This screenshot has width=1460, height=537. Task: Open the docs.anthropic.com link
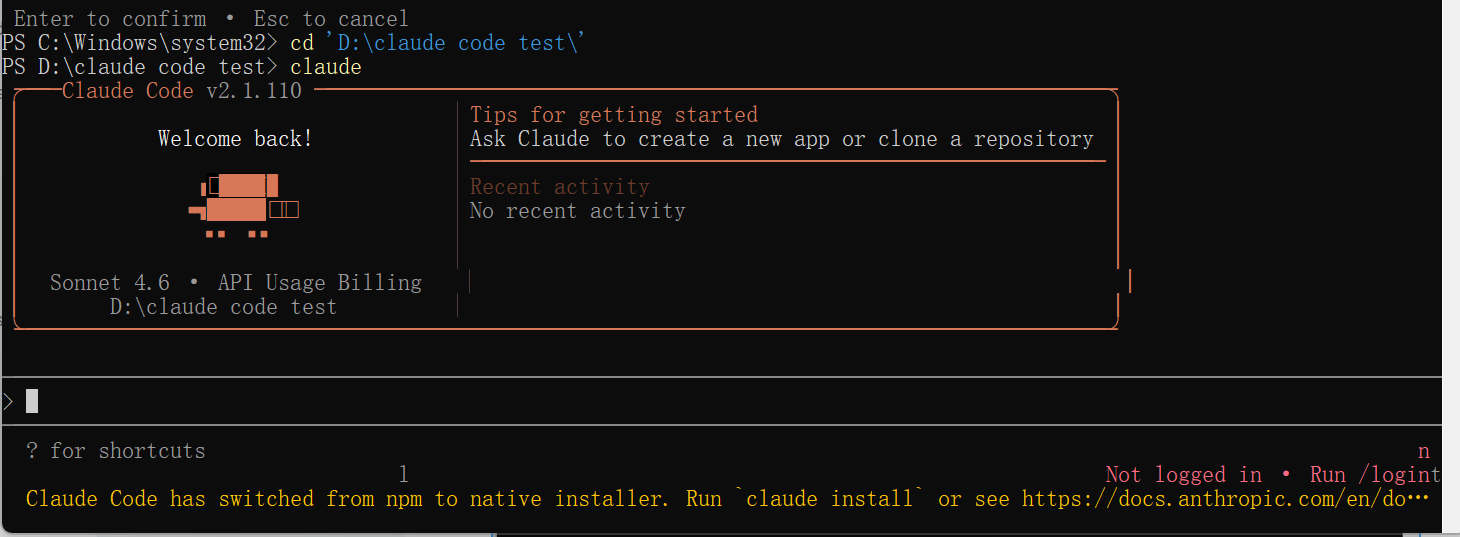tap(1226, 498)
